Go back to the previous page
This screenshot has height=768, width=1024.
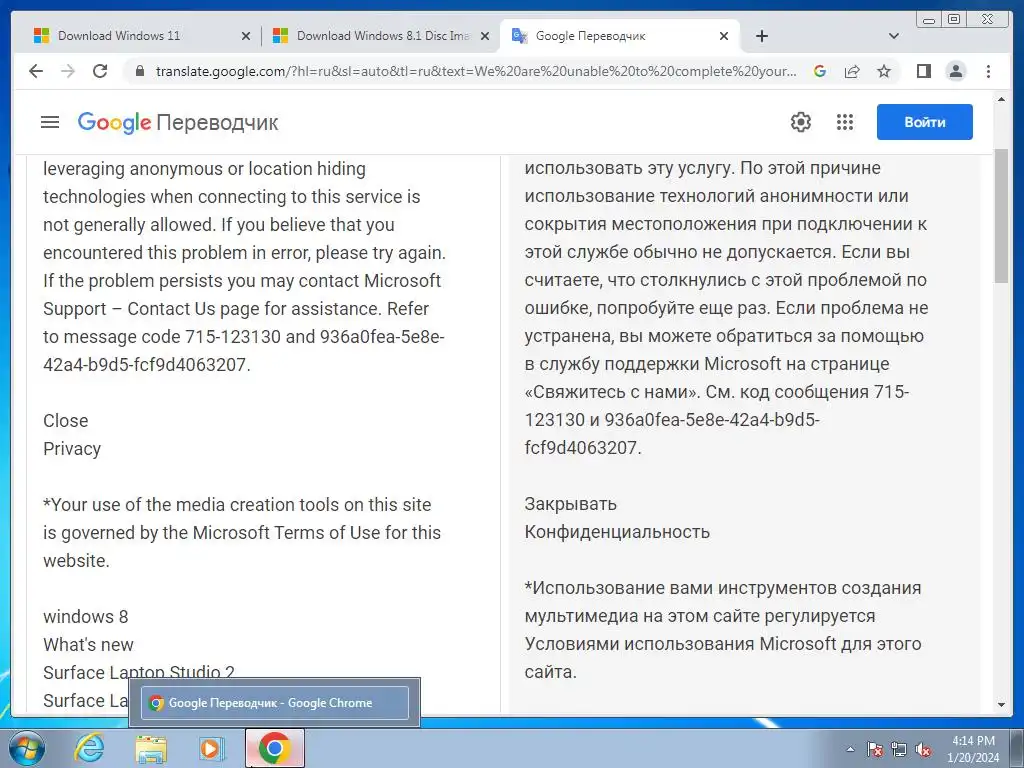tap(36, 71)
